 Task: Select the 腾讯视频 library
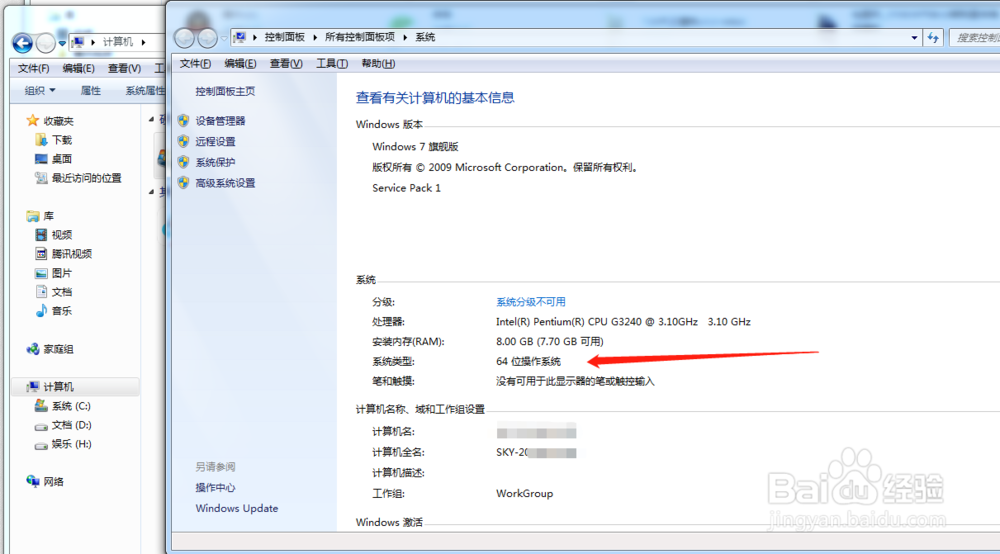point(71,254)
